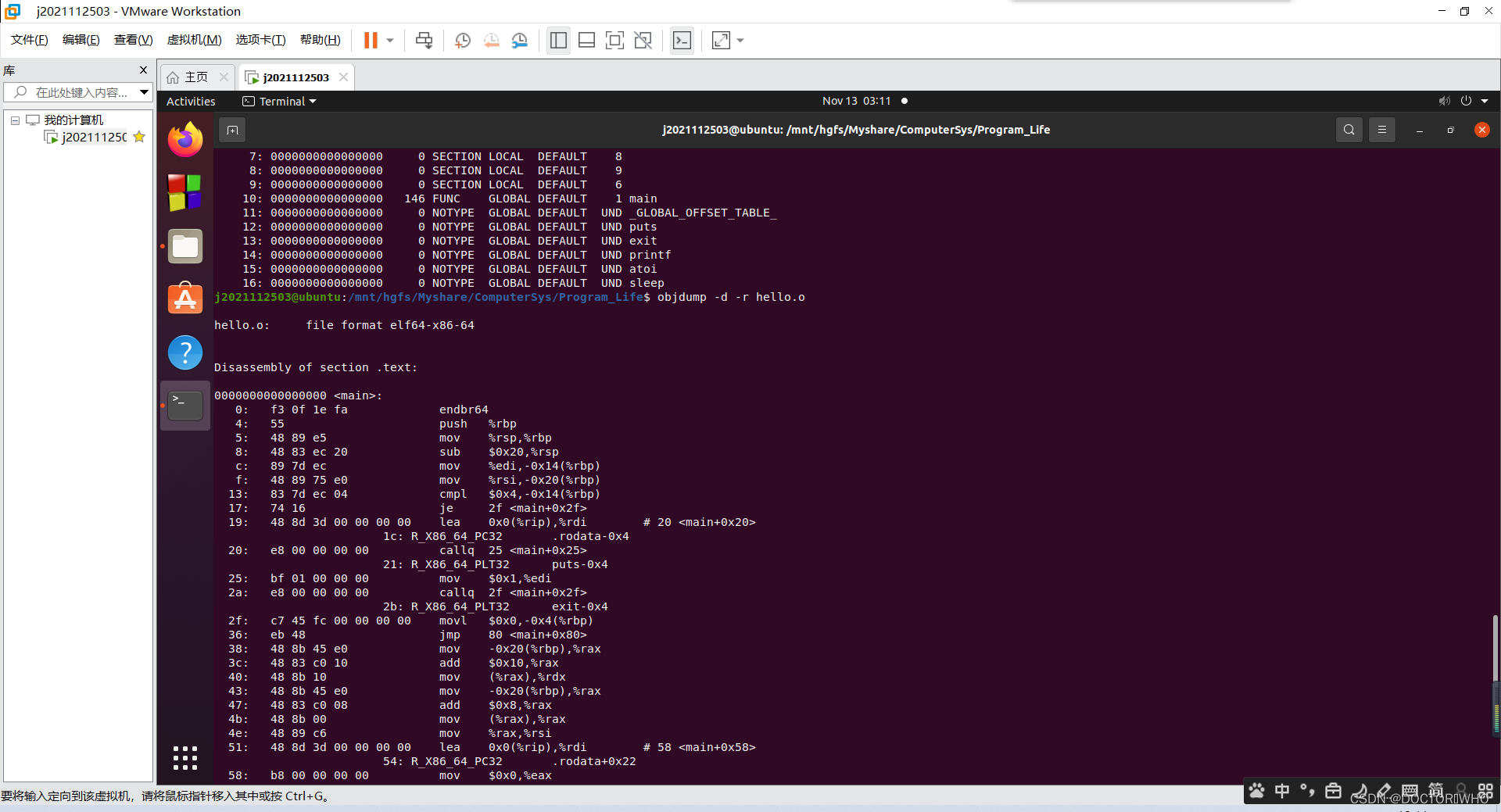
Task: Restore the terminal window size
Action: click(1450, 130)
